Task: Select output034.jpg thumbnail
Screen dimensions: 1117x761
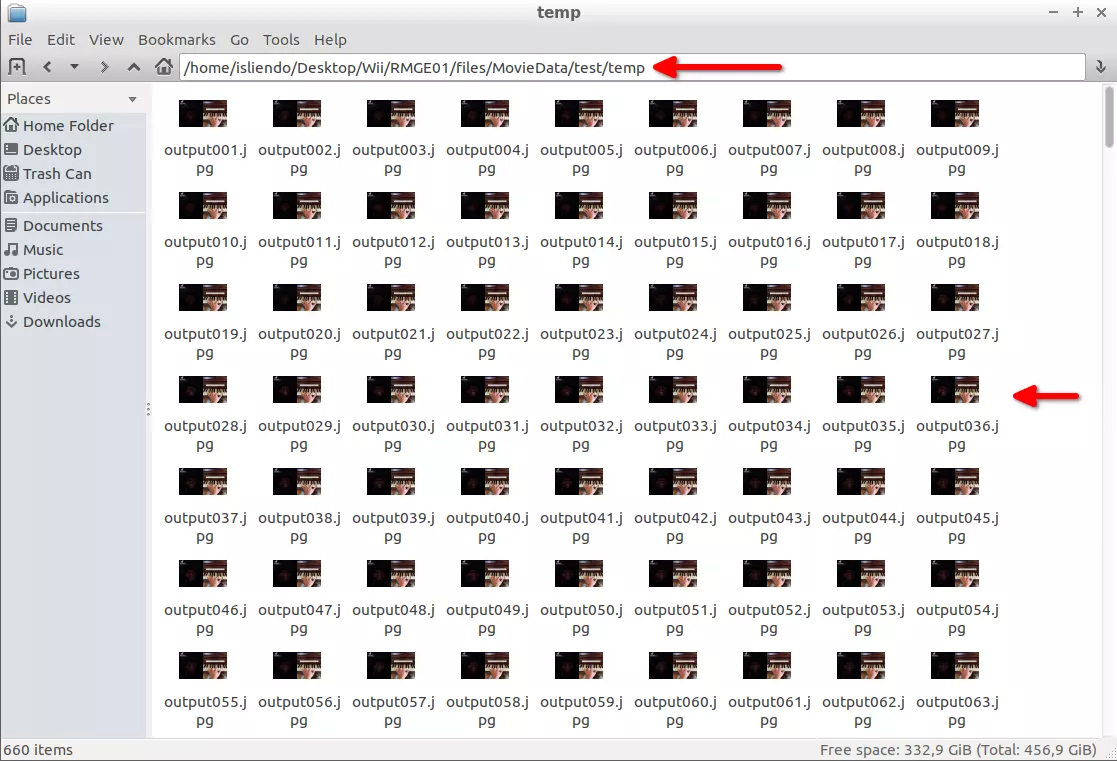Action: point(767,389)
